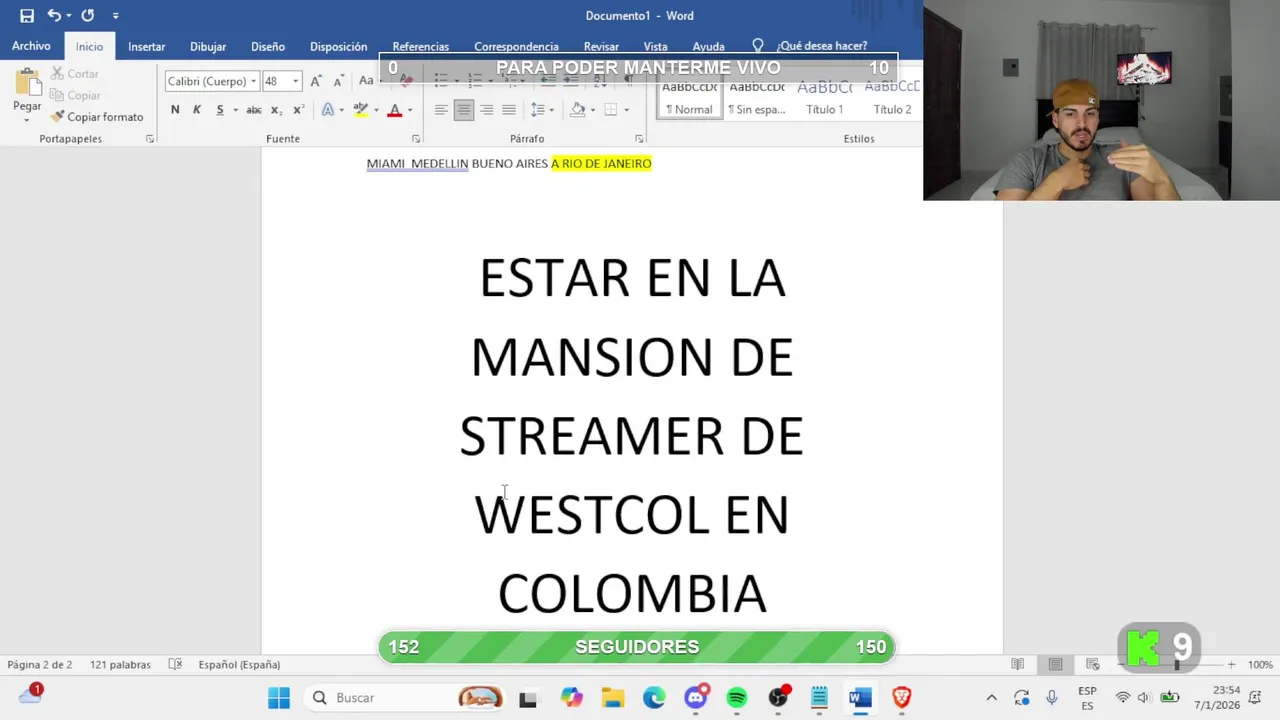
Task: Toggle underline S formatting
Action: (x=219, y=110)
